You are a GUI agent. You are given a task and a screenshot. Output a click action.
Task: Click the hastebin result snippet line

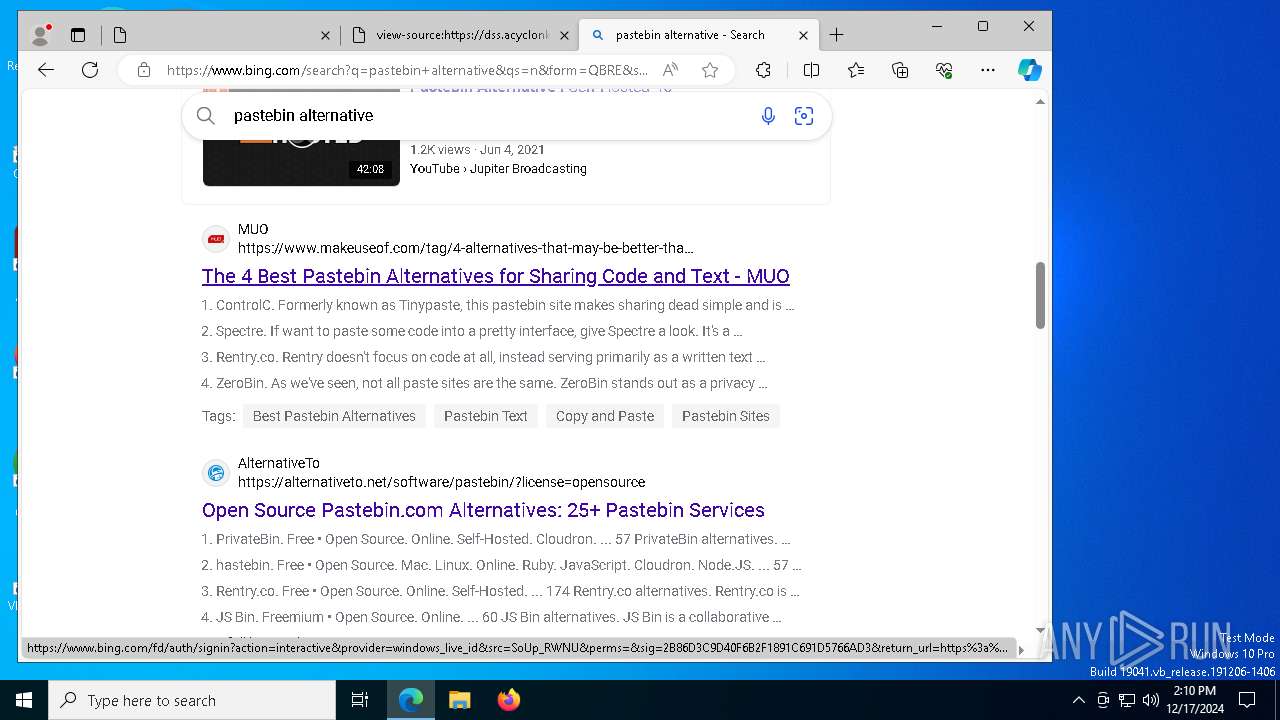[501, 565]
